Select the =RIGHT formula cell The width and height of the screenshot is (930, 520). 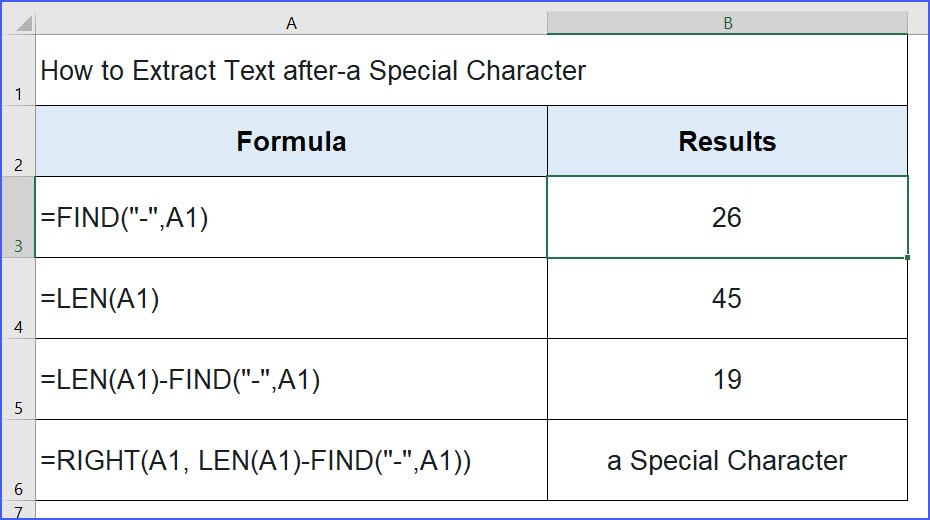point(291,460)
